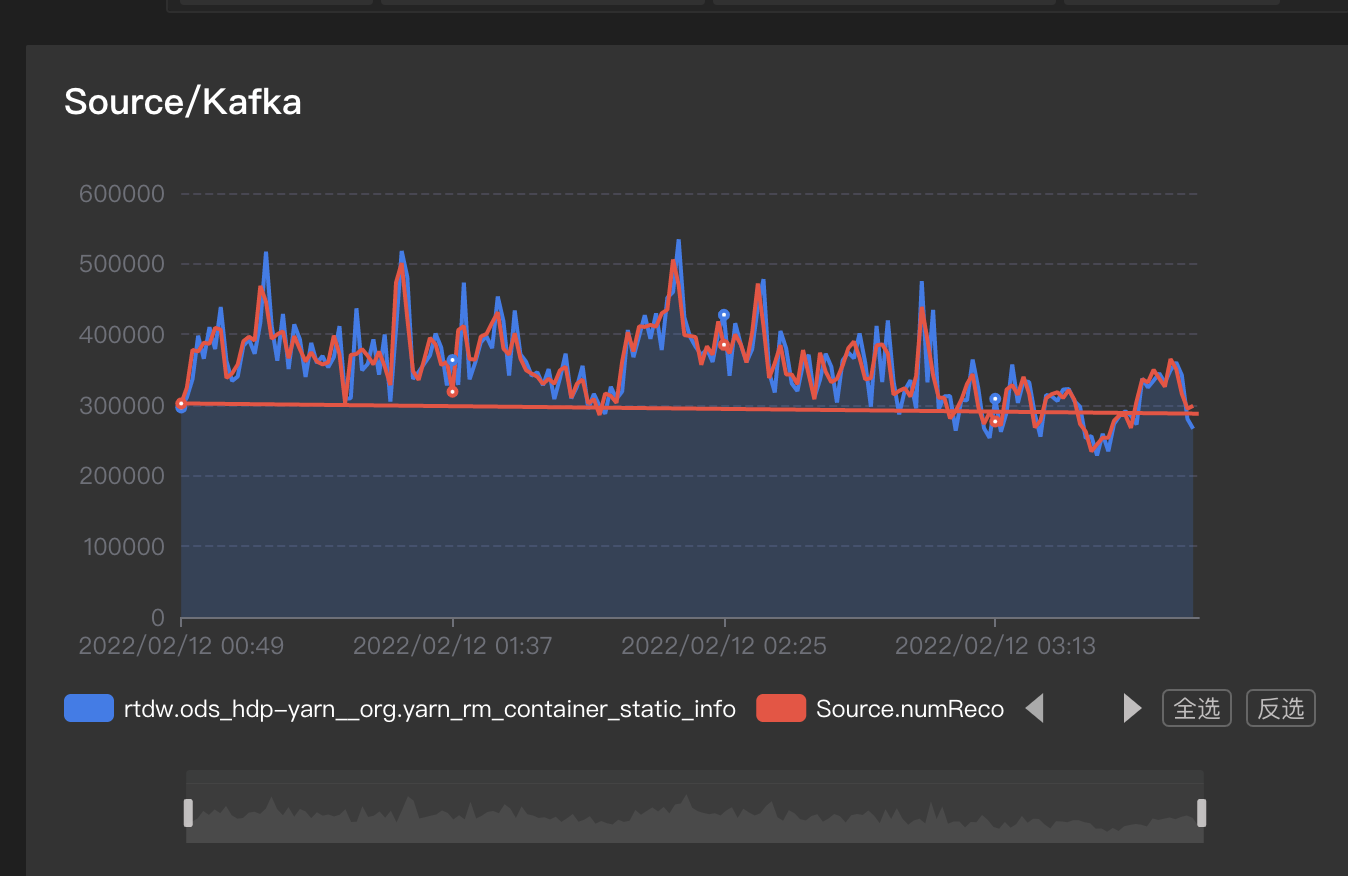This screenshot has height=876, width=1348.
Task: Click the Source/Kafka chart title
Action: click(183, 101)
